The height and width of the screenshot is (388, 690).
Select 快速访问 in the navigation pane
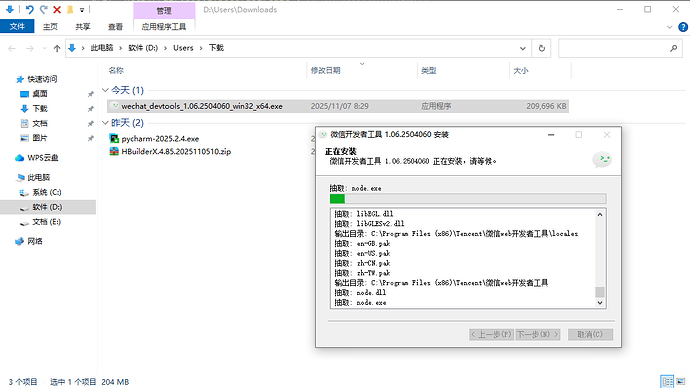click(42, 79)
